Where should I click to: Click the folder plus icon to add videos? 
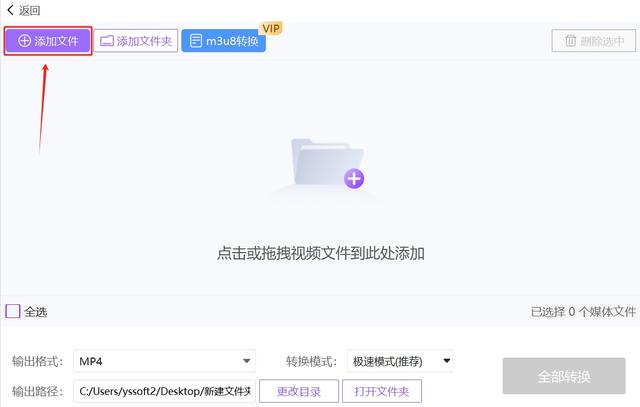coord(328,164)
